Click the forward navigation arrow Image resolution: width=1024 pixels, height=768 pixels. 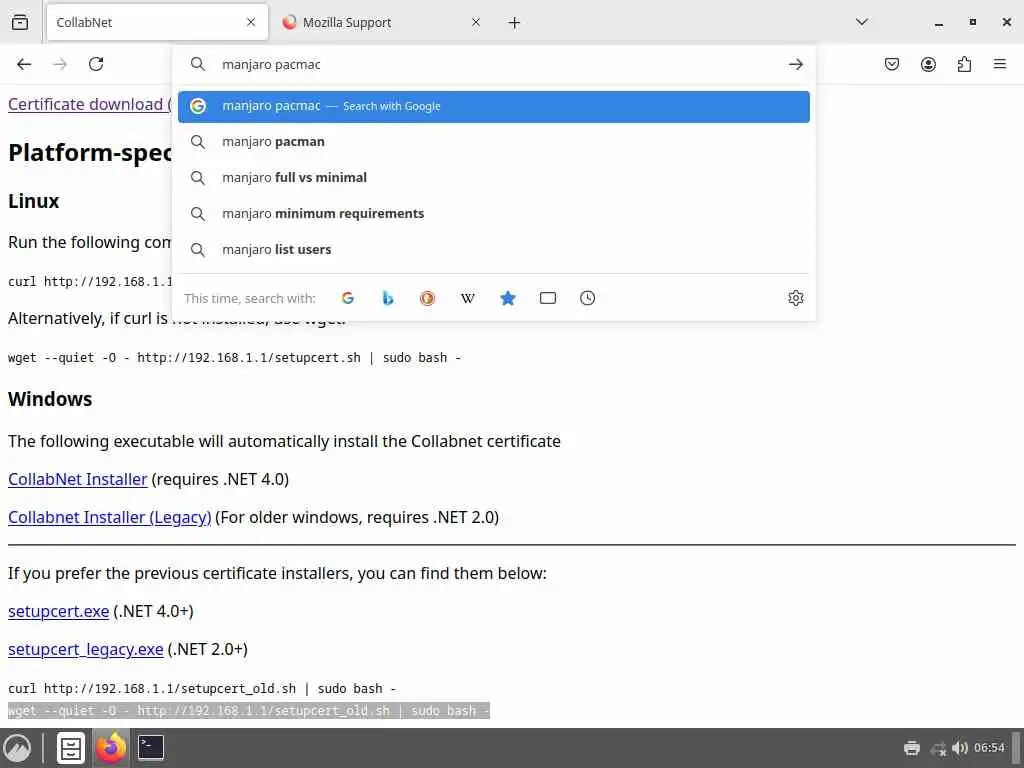[x=60, y=64]
